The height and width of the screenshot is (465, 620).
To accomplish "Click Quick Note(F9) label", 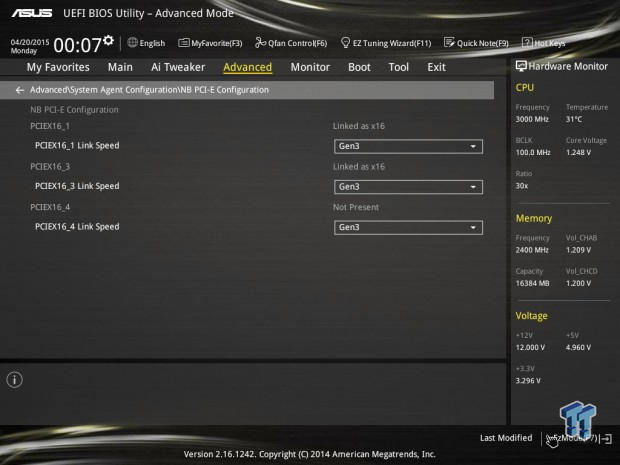I will point(483,43).
